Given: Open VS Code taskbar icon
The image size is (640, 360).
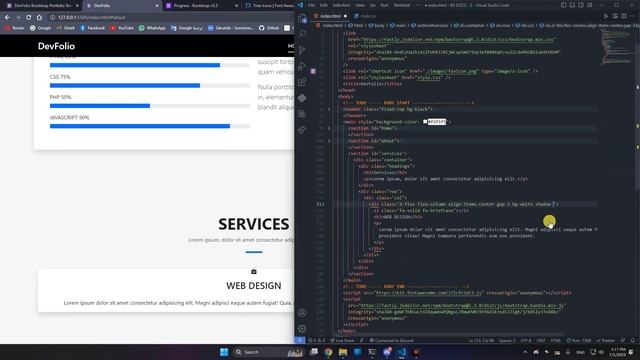Looking at the screenshot, I should point(402,352).
